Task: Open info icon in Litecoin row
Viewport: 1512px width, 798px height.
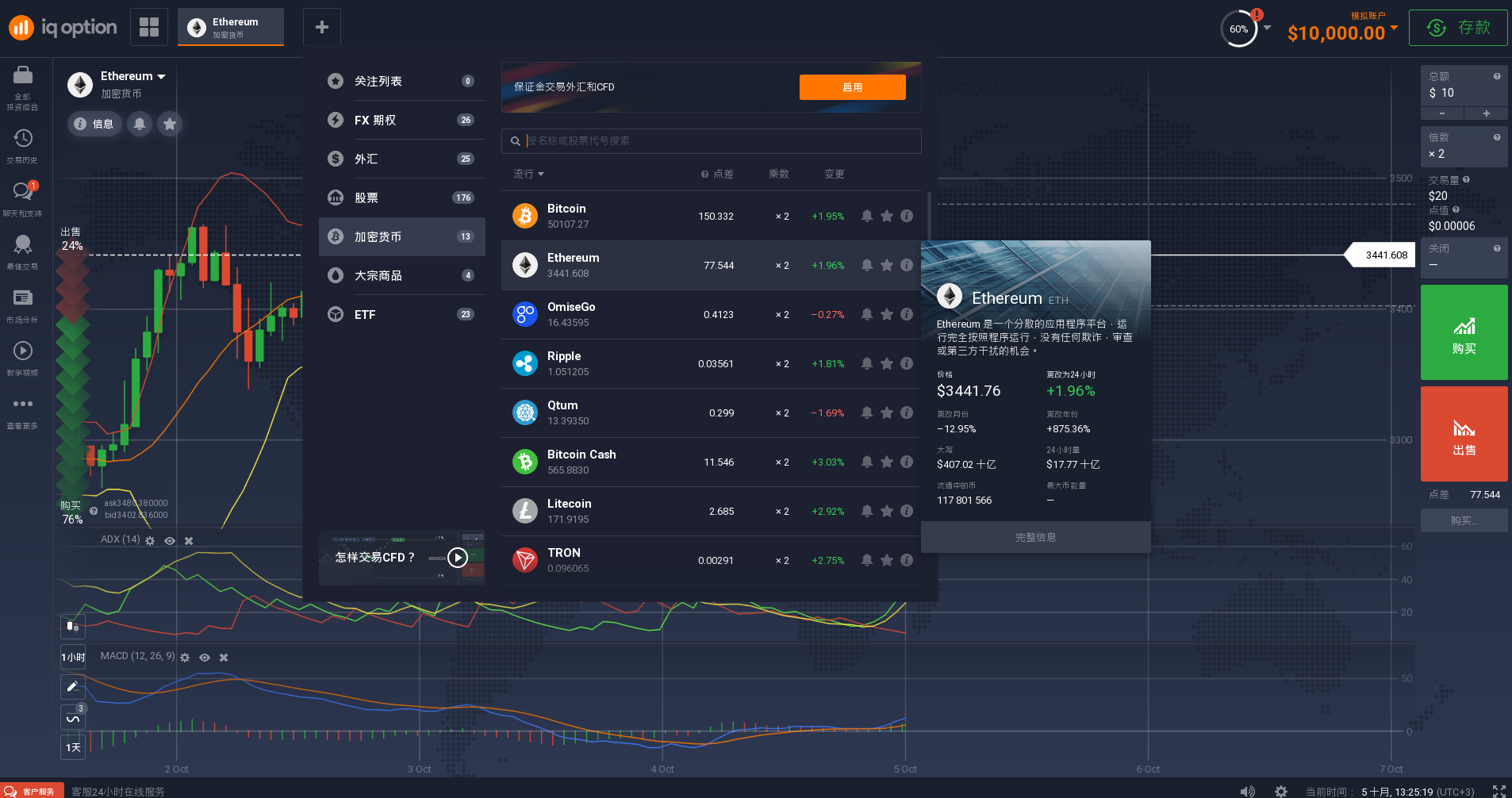Action: point(907,511)
